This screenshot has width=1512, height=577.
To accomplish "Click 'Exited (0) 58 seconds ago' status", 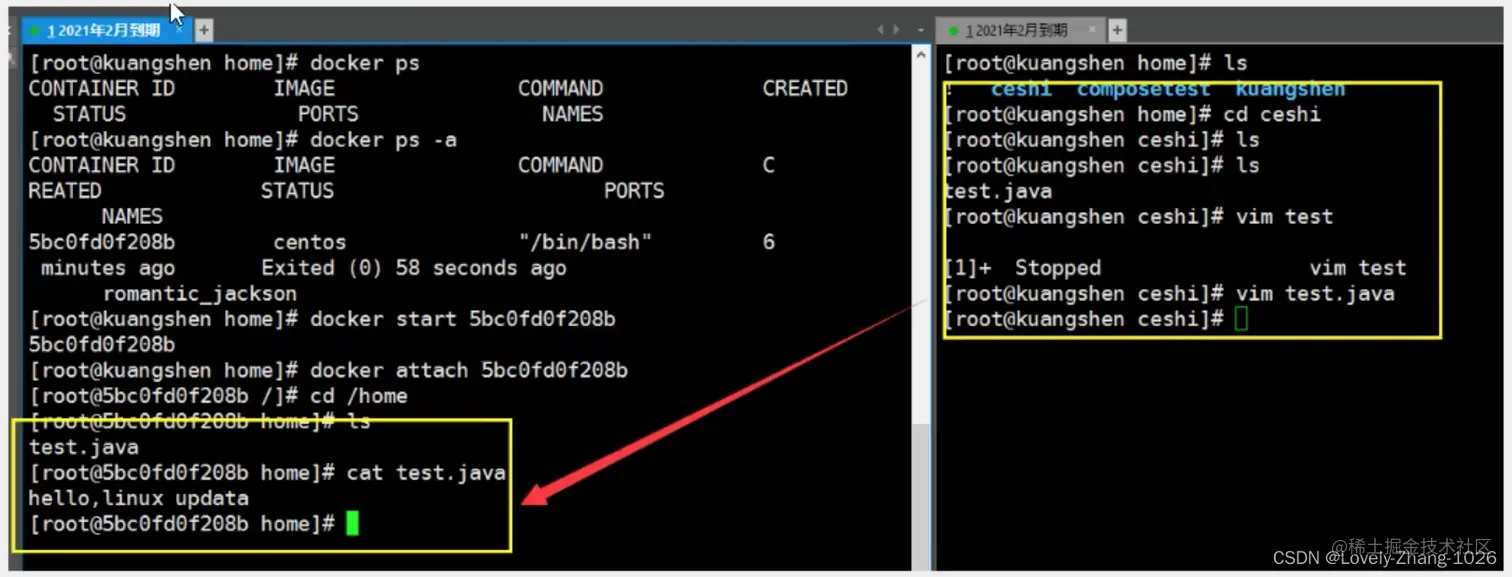I will (413, 268).
